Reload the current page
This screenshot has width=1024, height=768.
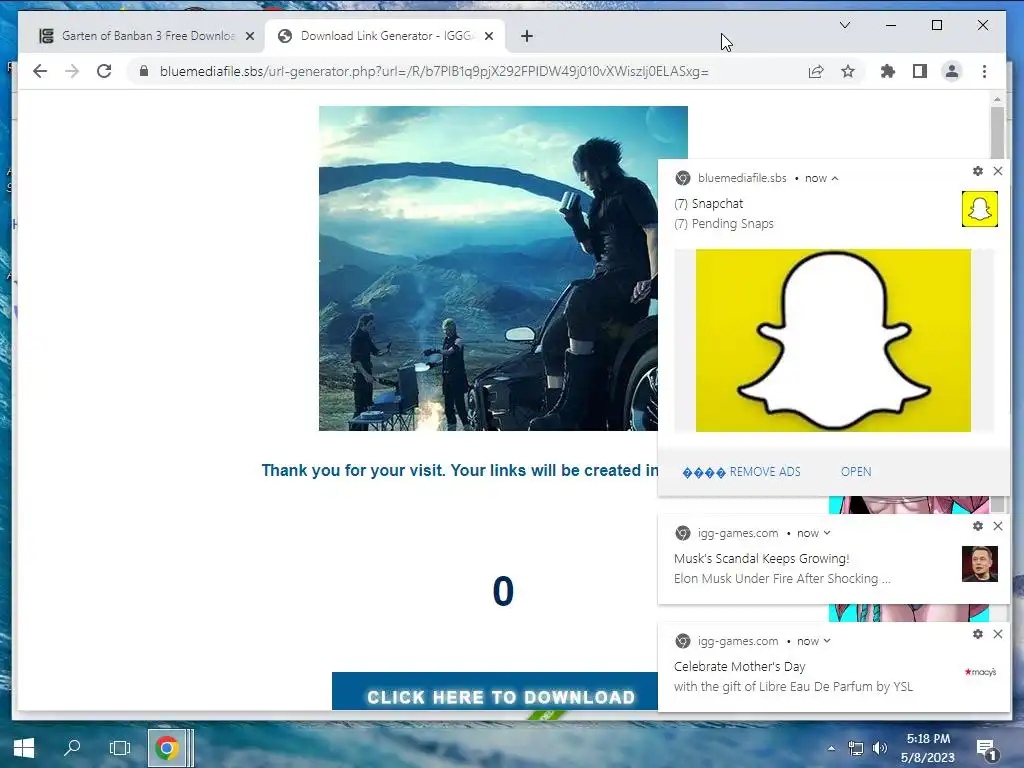104,71
